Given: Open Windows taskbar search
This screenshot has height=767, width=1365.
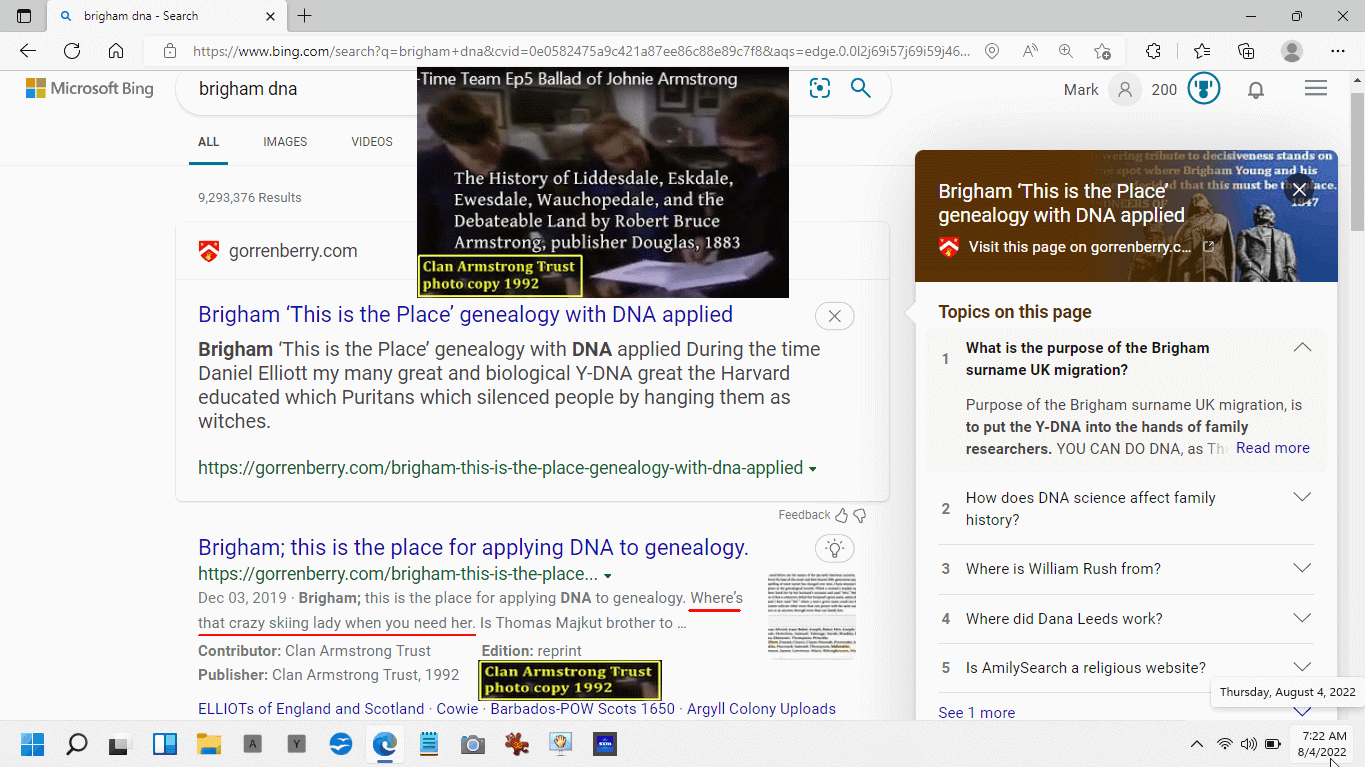Looking at the screenshot, I should (x=76, y=744).
